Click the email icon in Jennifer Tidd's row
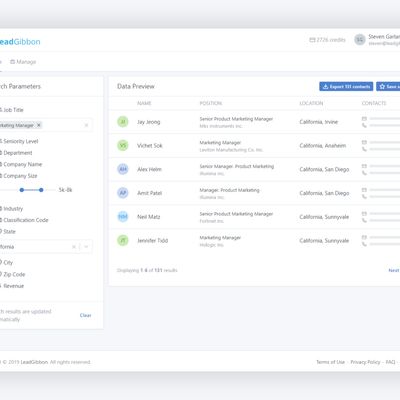400x400 pixels. pyautogui.click(x=364, y=237)
